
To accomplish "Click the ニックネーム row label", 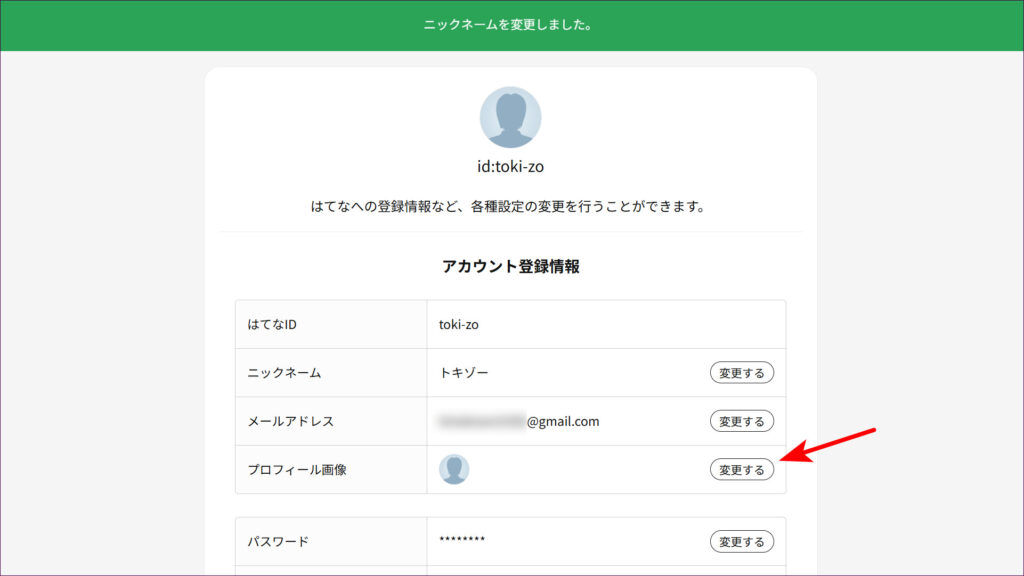I will pyautogui.click(x=284, y=373).
